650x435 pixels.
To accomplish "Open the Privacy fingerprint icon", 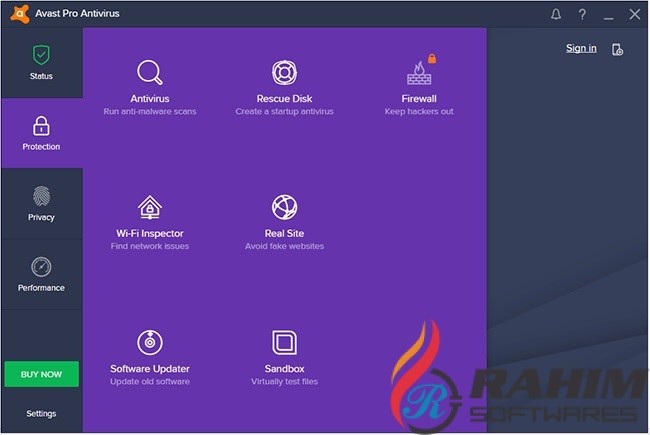I will click(41, 196).
